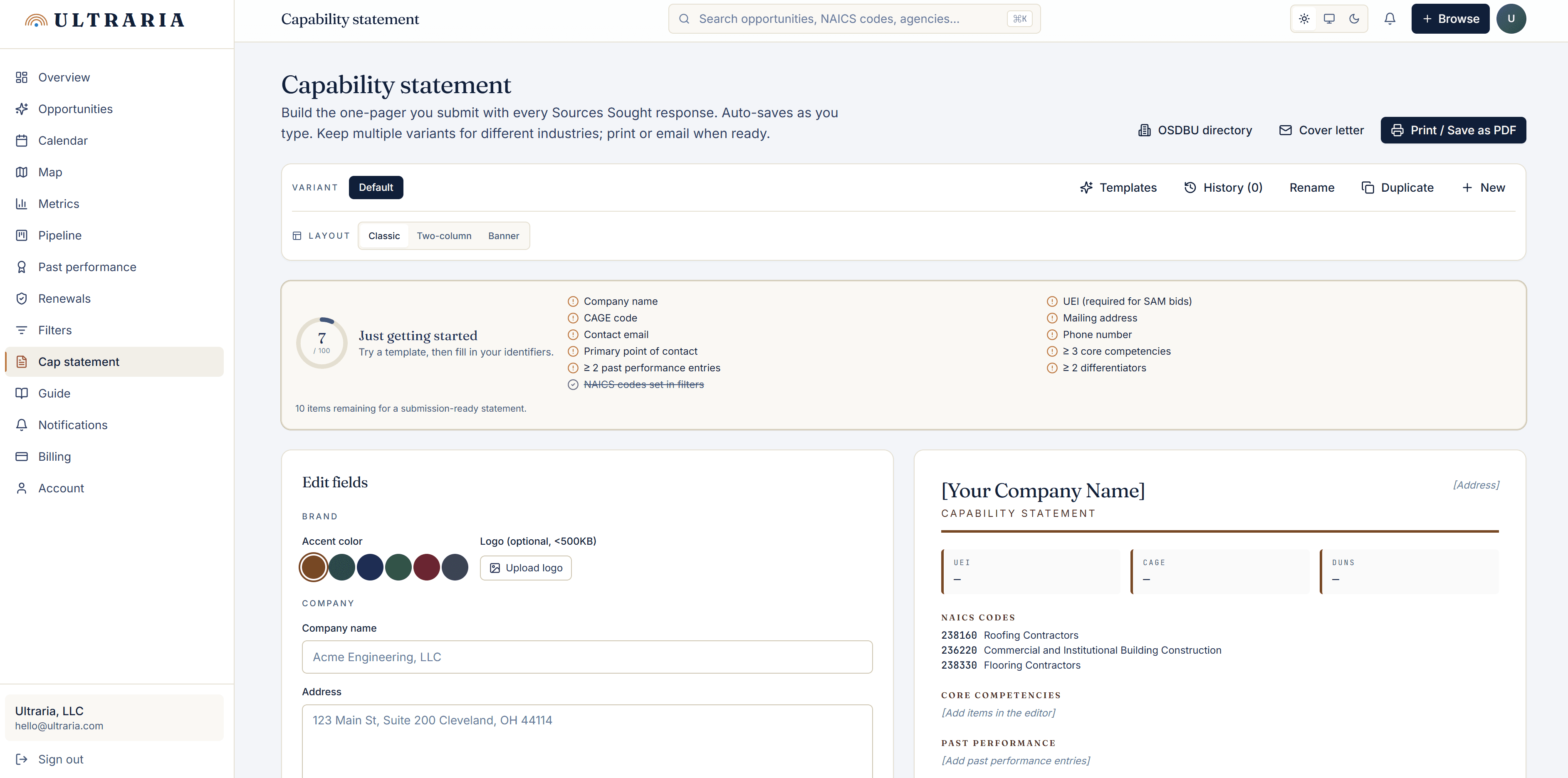Screen dimensions: 1568x778
Task: Open the Metrics page
Action: 114,204
